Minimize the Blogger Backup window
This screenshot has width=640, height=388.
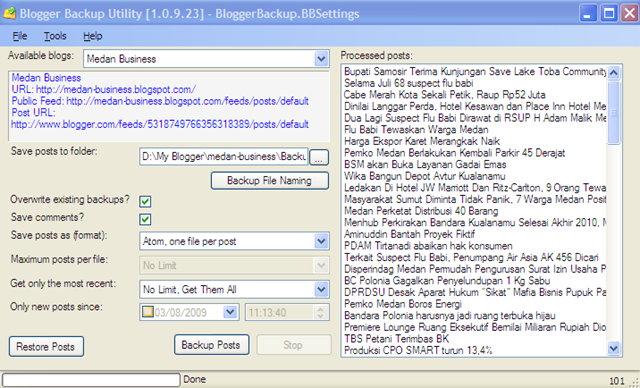click(587, 14)
